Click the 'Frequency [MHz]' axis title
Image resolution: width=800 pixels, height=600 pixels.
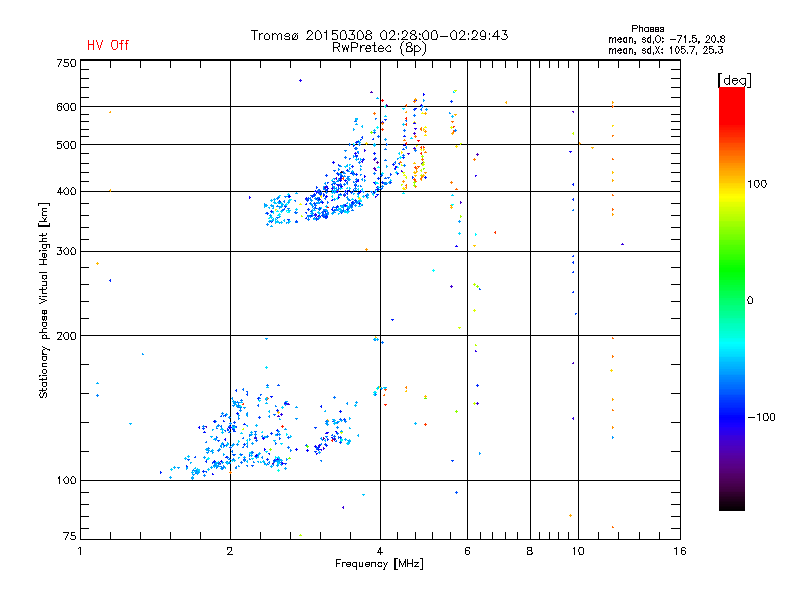[379, 564]
